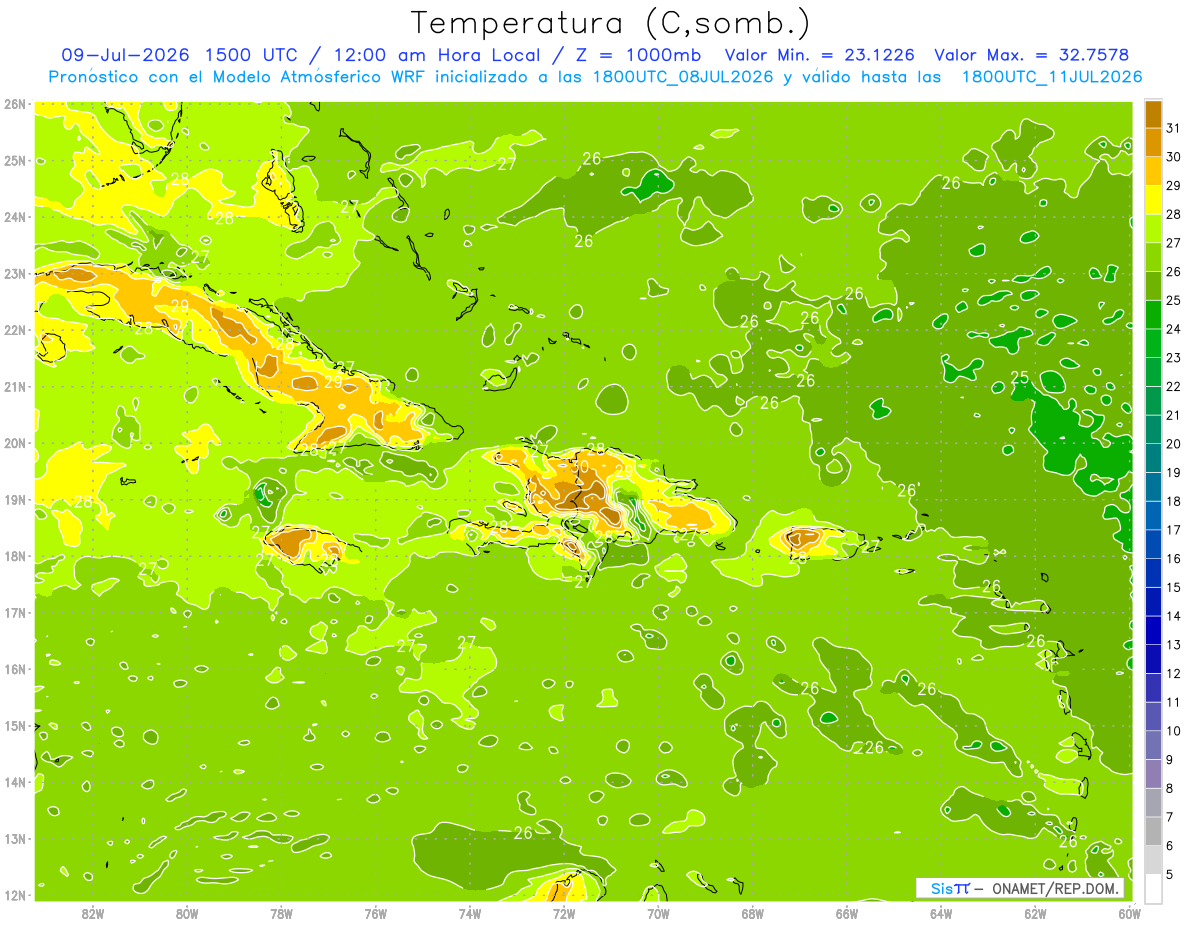The height and width of the screenshot is (927, 1200).
Task: Click the legend scale number 10
Action: click(x=1173, y=731)
